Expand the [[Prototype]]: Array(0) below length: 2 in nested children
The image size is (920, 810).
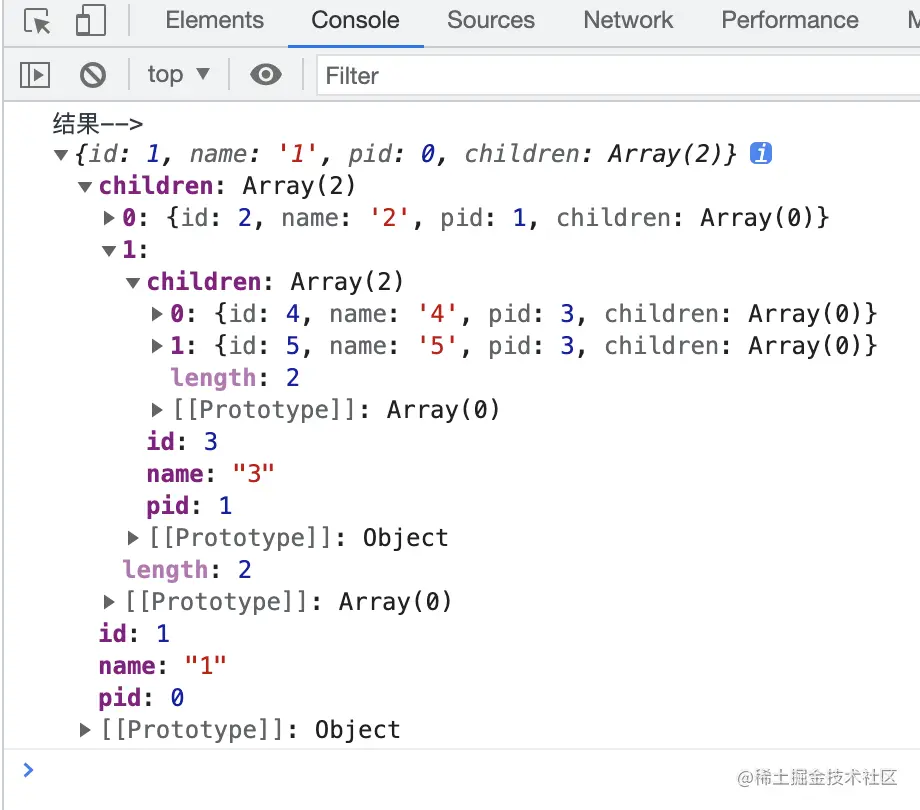(157, 409)
